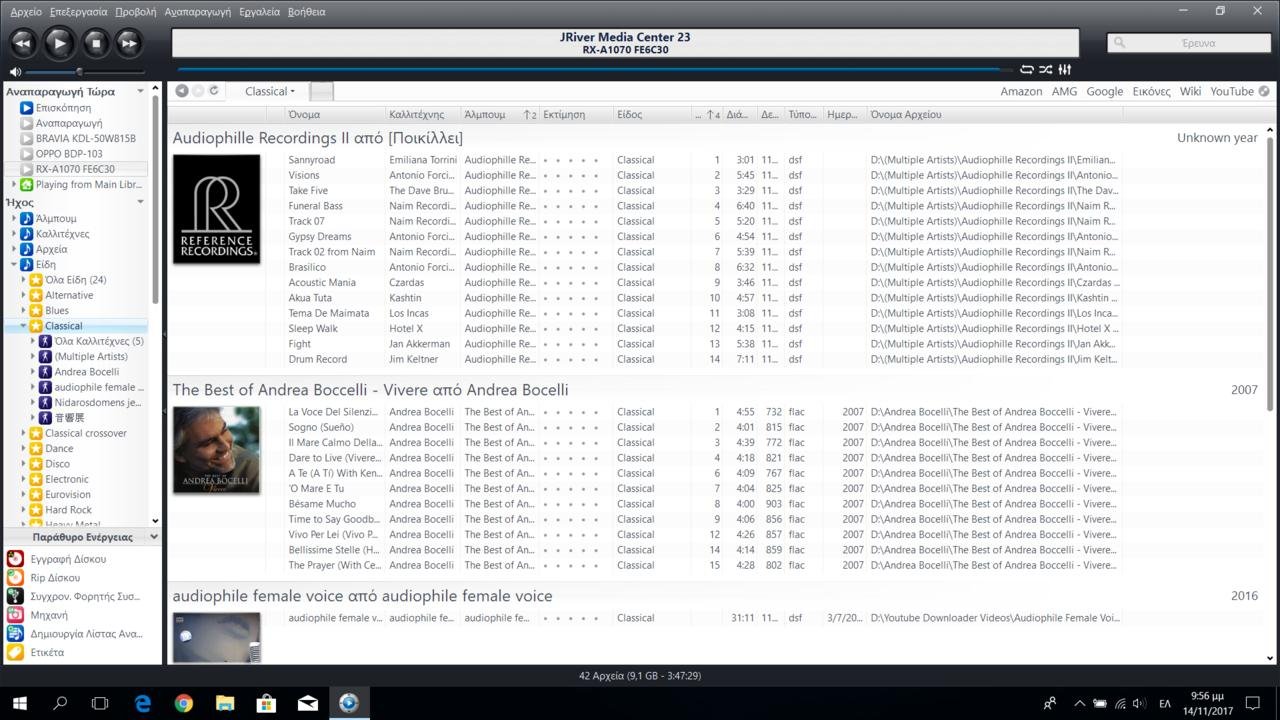This screenshot has width=1280, height=720.
Task: Stop playback with the Stop button
Action: [x=95, y=43]
